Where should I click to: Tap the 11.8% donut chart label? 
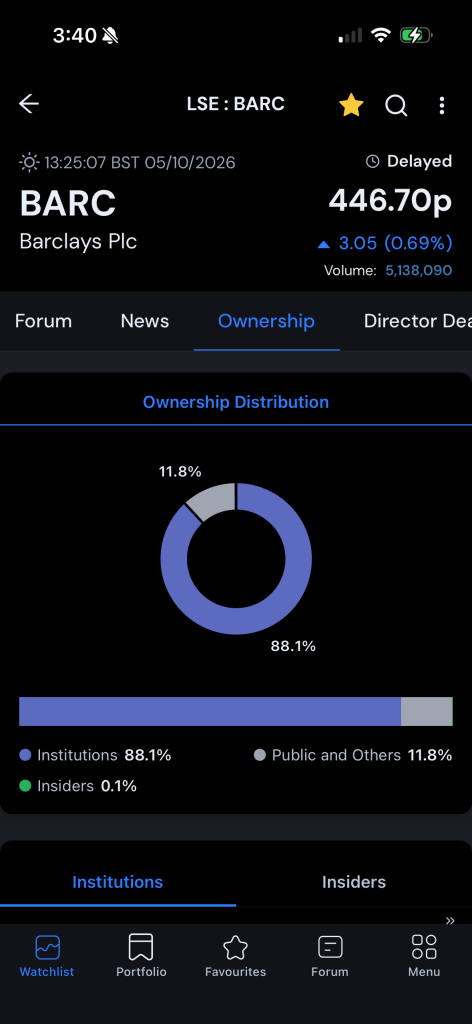point(180,471)
